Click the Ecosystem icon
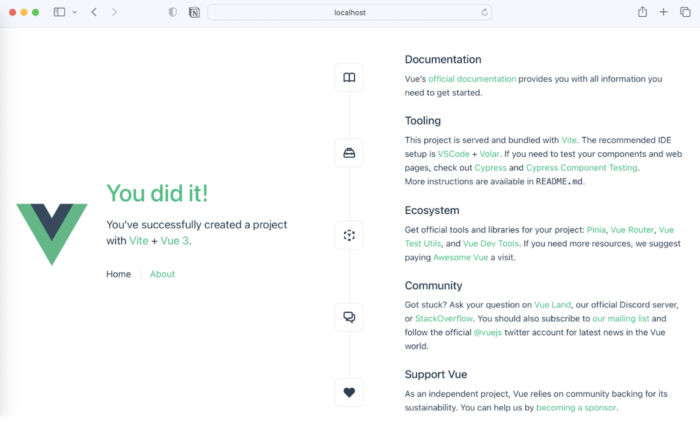This screenshot has height=428, width=700. (349, 235)
